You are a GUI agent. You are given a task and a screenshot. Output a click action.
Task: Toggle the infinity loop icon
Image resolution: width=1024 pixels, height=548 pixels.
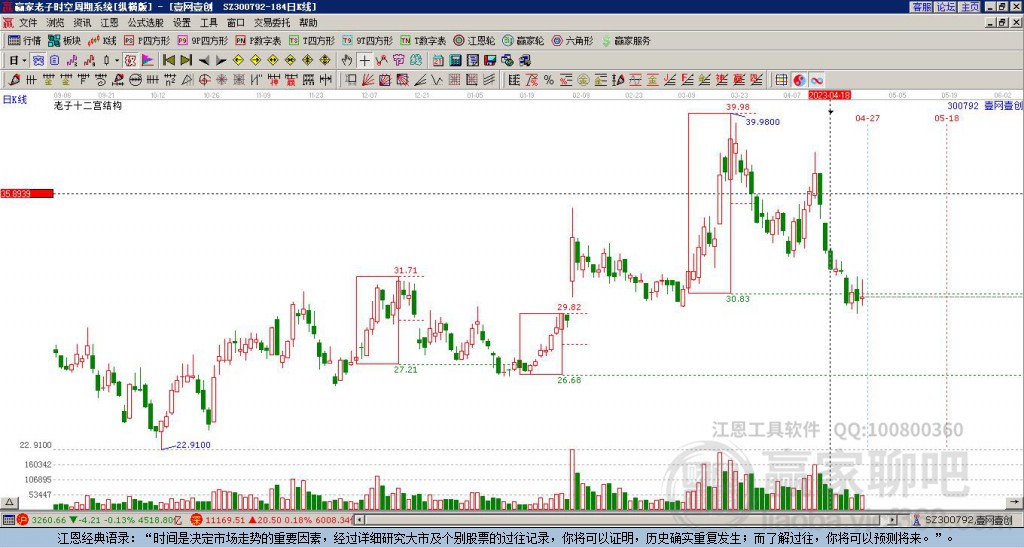pos(817,80)
